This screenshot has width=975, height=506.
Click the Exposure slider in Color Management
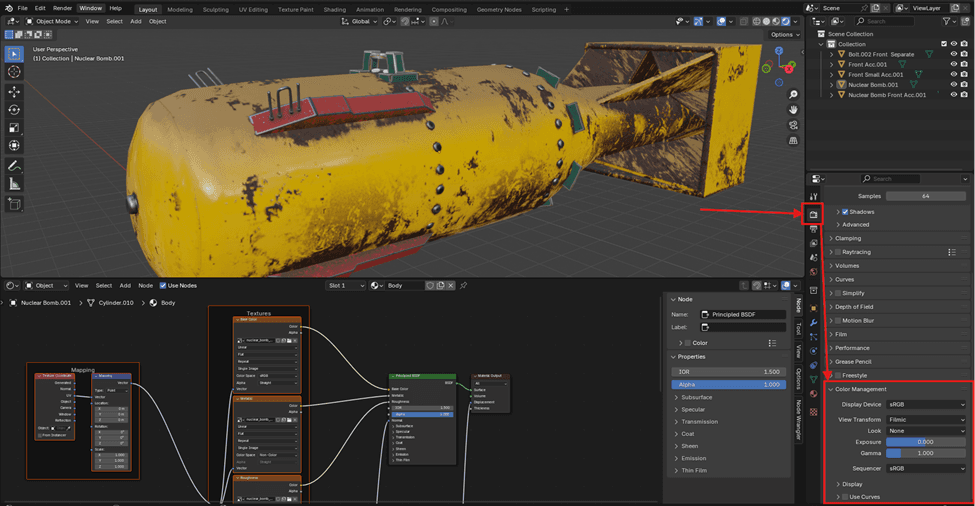pyautogui.click(x=925, y=441)
